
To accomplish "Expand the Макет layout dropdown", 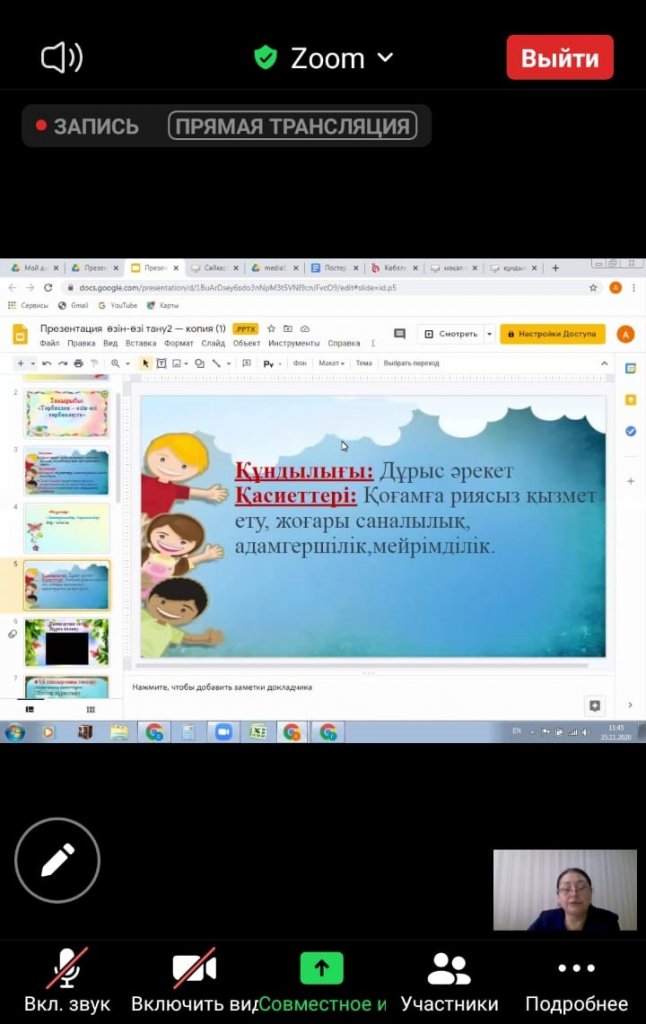I will click(x=331, y=363).
